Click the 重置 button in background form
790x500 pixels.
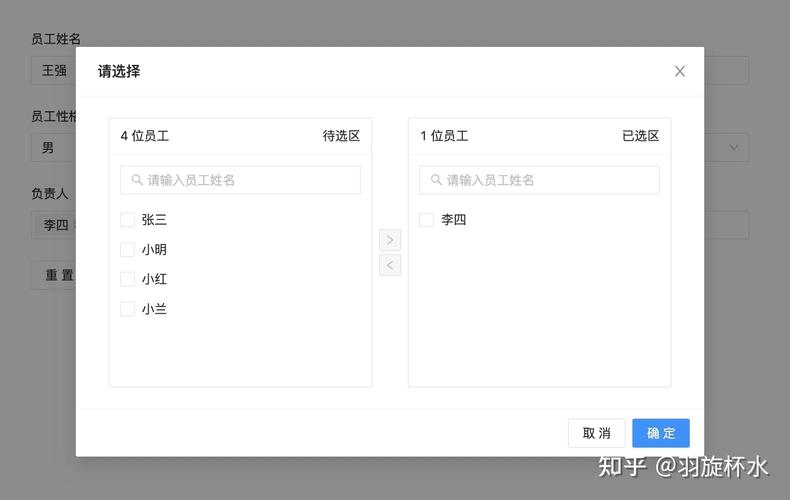tap(53, 275)
